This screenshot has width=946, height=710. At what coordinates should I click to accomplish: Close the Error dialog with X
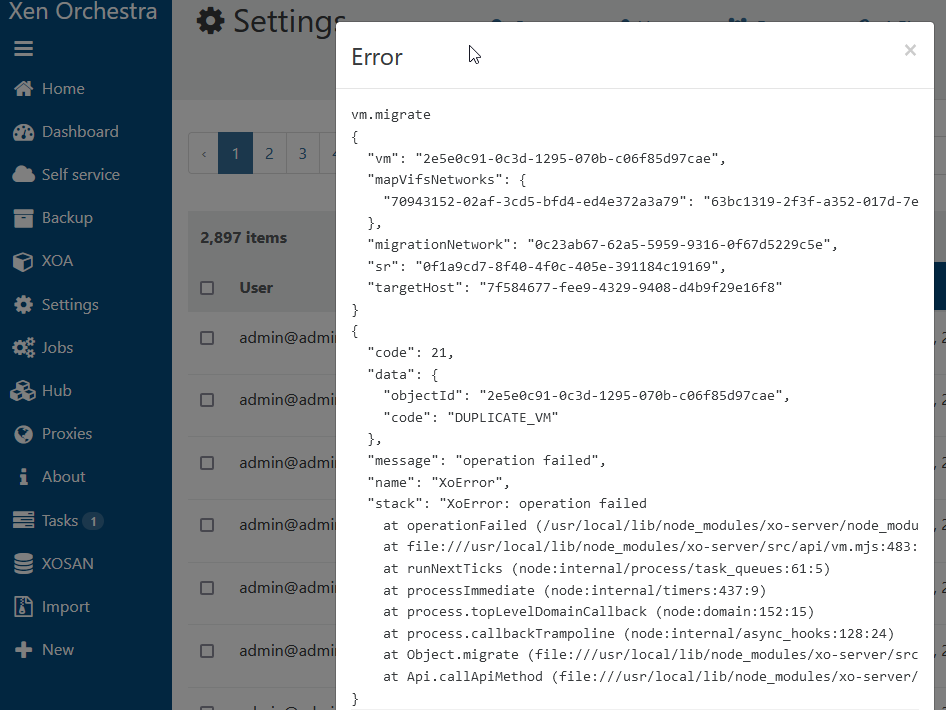pos(910,50)
